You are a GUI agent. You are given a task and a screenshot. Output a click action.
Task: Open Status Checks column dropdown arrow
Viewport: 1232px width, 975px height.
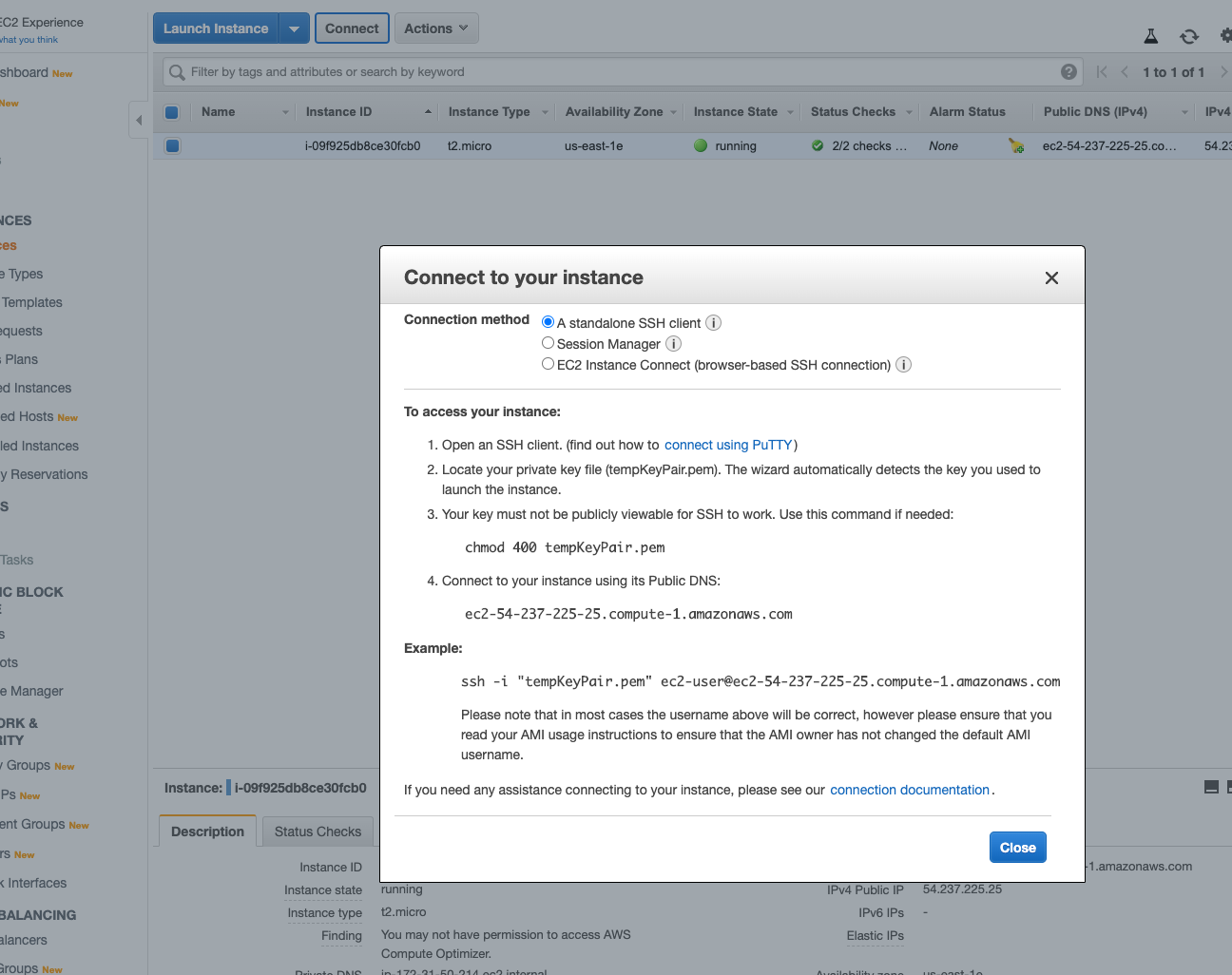coord(909,112)
